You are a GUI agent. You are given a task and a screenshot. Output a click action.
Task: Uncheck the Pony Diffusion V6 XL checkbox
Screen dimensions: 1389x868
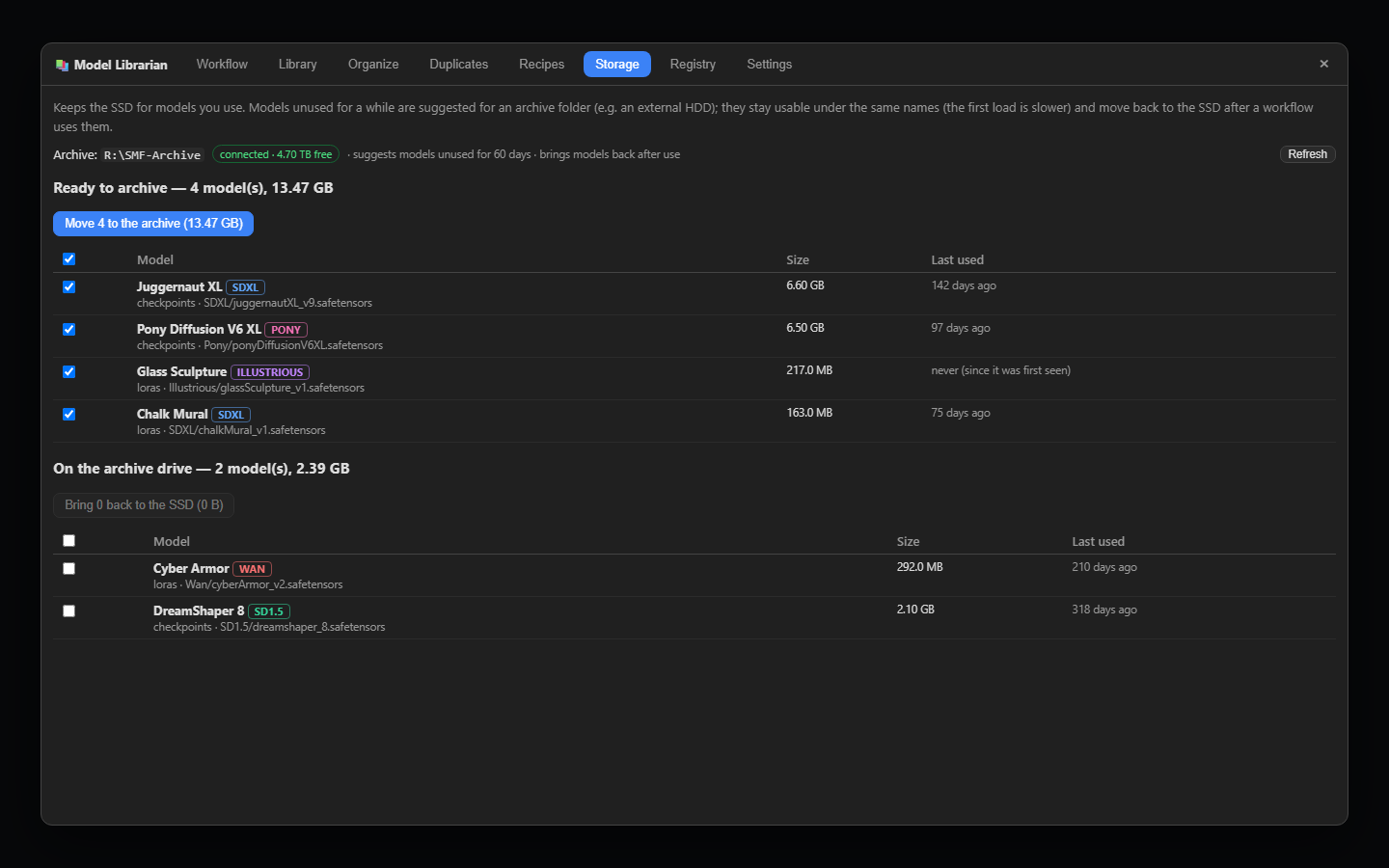click(68, 329)
